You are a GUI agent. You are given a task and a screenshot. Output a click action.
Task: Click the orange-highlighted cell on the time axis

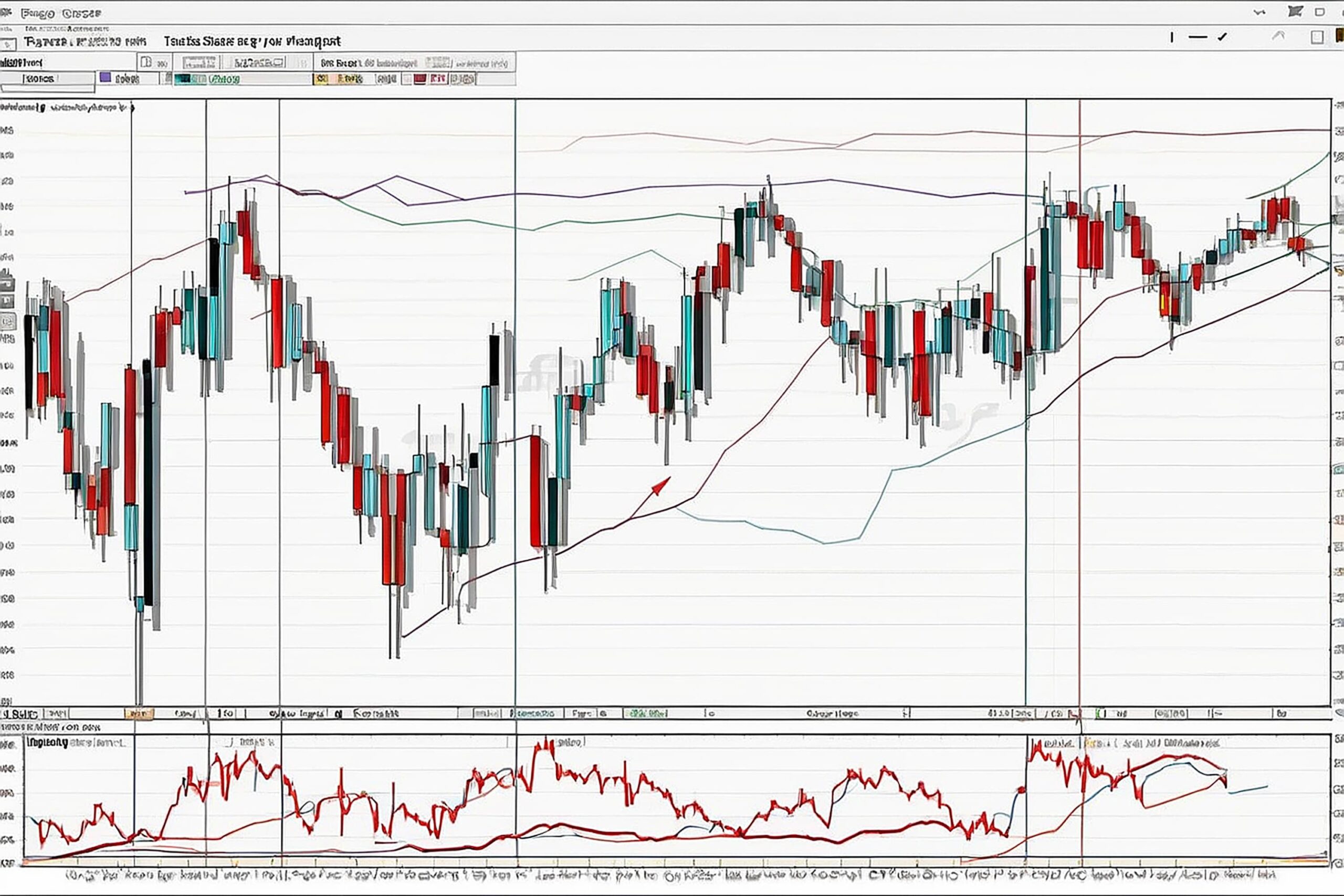coord(139,714)
